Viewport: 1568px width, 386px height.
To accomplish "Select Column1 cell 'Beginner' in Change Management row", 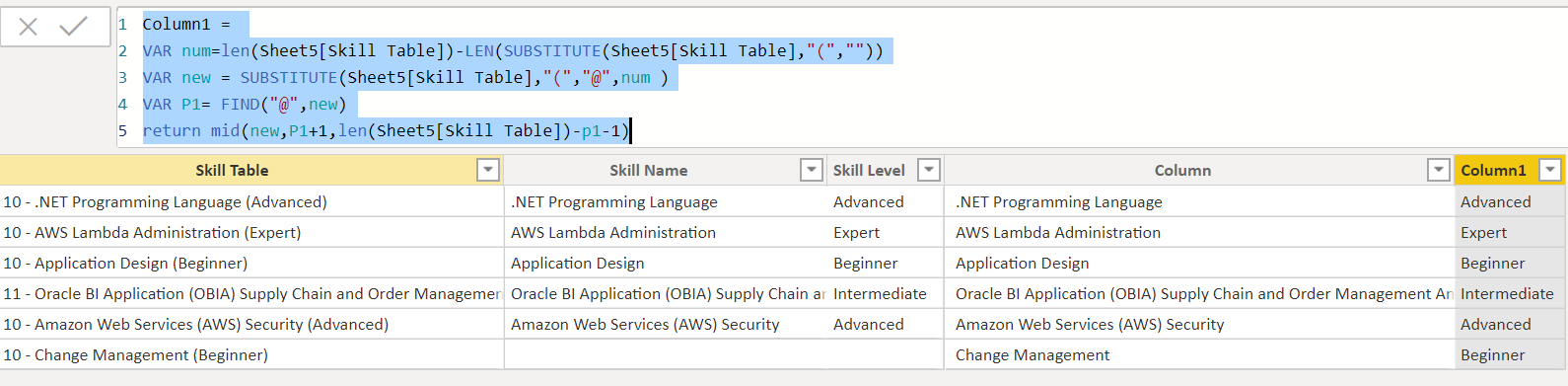I will (1510, 354).
